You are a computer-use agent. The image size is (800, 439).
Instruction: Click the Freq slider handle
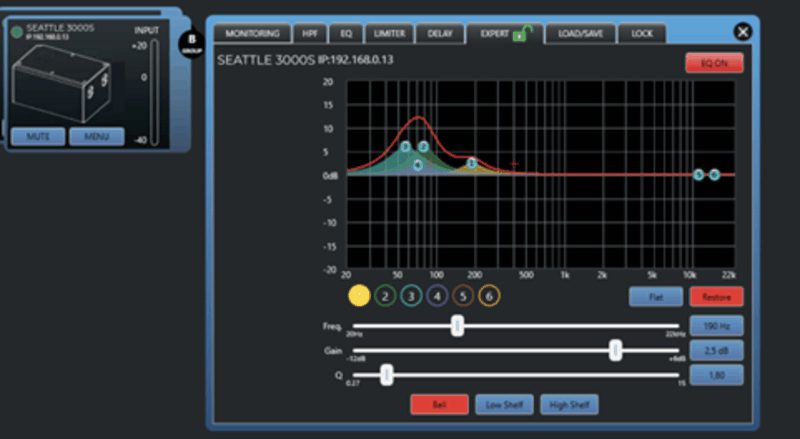coord(458,326)
